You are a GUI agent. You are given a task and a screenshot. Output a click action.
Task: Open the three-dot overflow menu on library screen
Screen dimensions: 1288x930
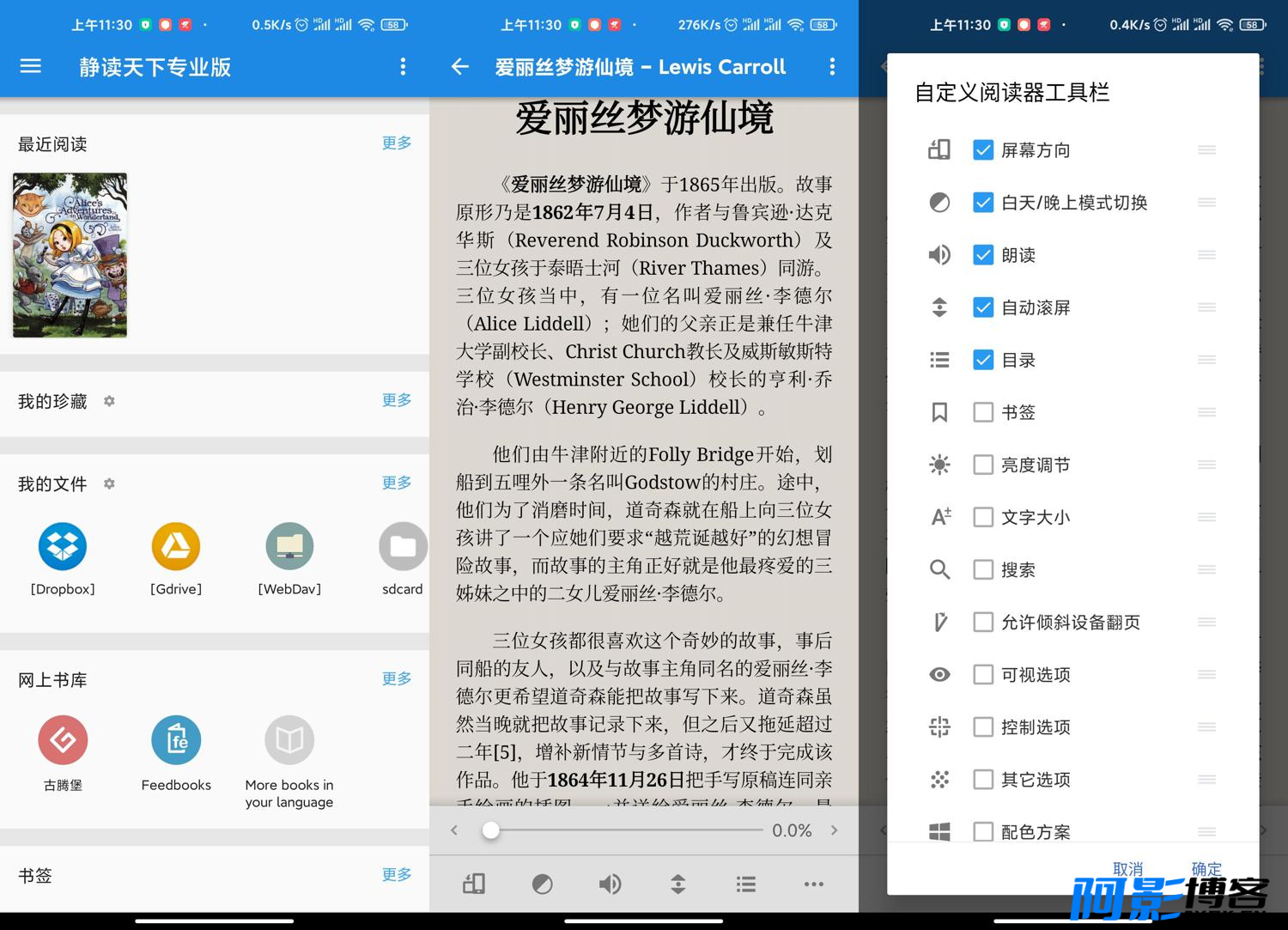[403, 66]
